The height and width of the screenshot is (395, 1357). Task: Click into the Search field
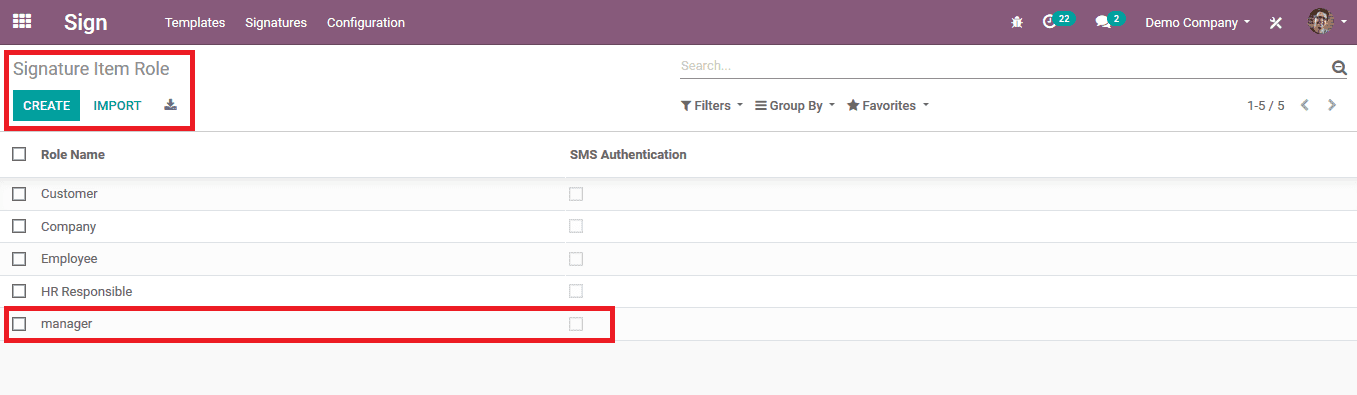[x=1005, y=66]
